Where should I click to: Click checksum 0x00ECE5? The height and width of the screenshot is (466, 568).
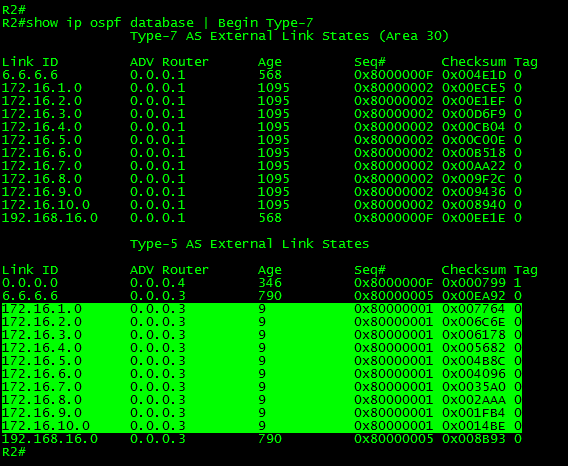473,88
